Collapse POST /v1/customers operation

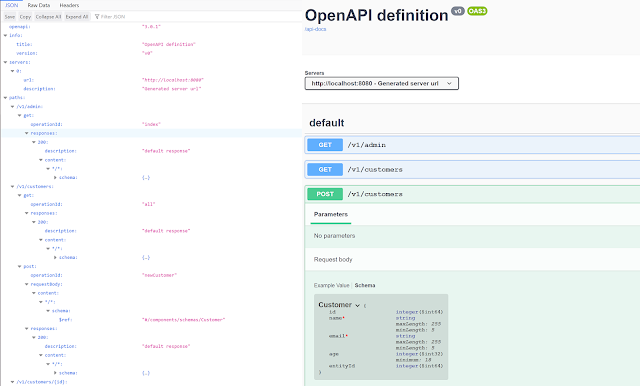[472, 194]
